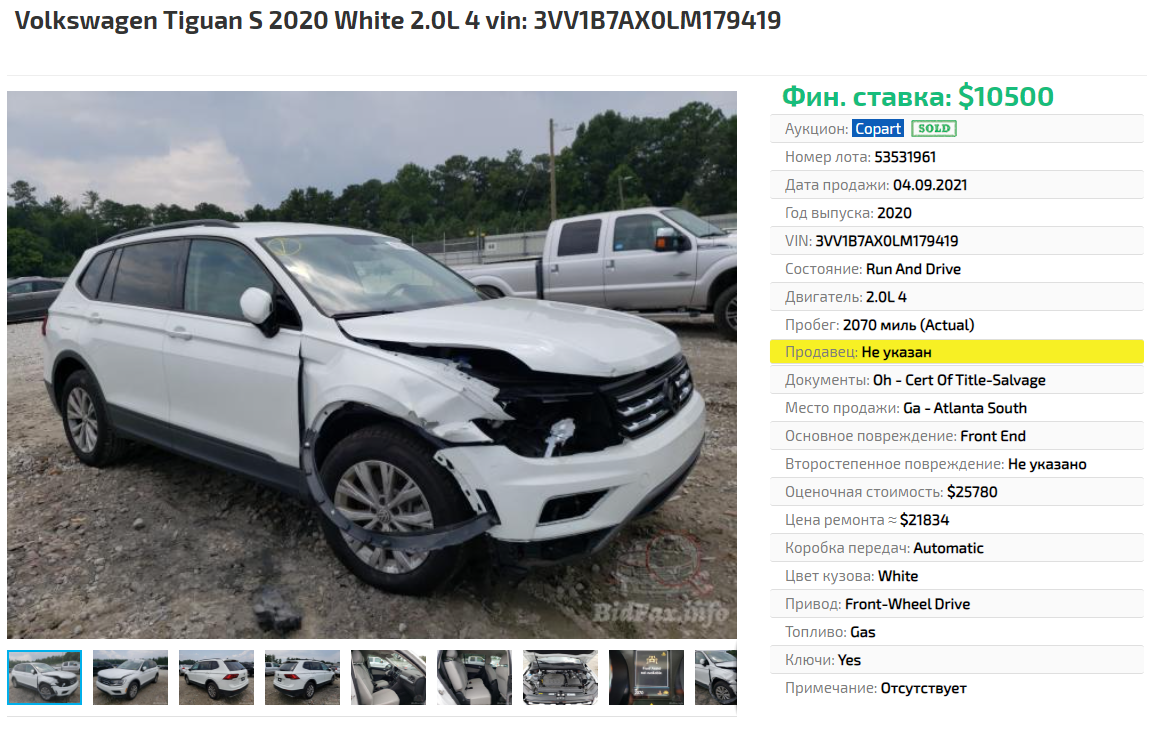
Task: Select the third thumbnail, rear left view
Action: [216, 677]
